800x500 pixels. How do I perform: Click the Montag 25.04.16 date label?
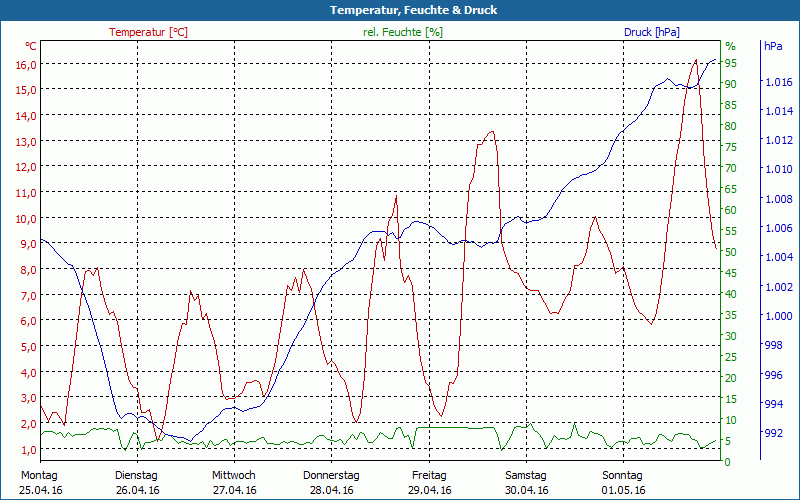(40, 482)
